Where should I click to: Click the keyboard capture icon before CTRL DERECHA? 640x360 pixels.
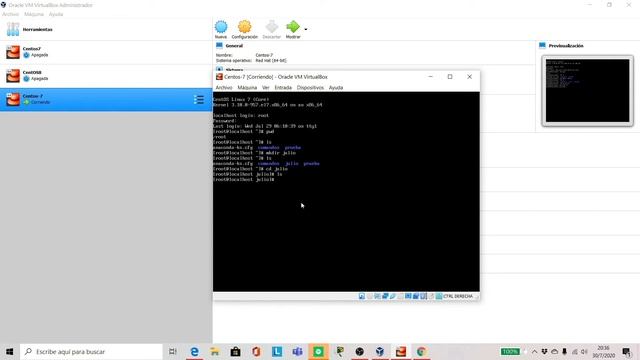pos(439,296)
